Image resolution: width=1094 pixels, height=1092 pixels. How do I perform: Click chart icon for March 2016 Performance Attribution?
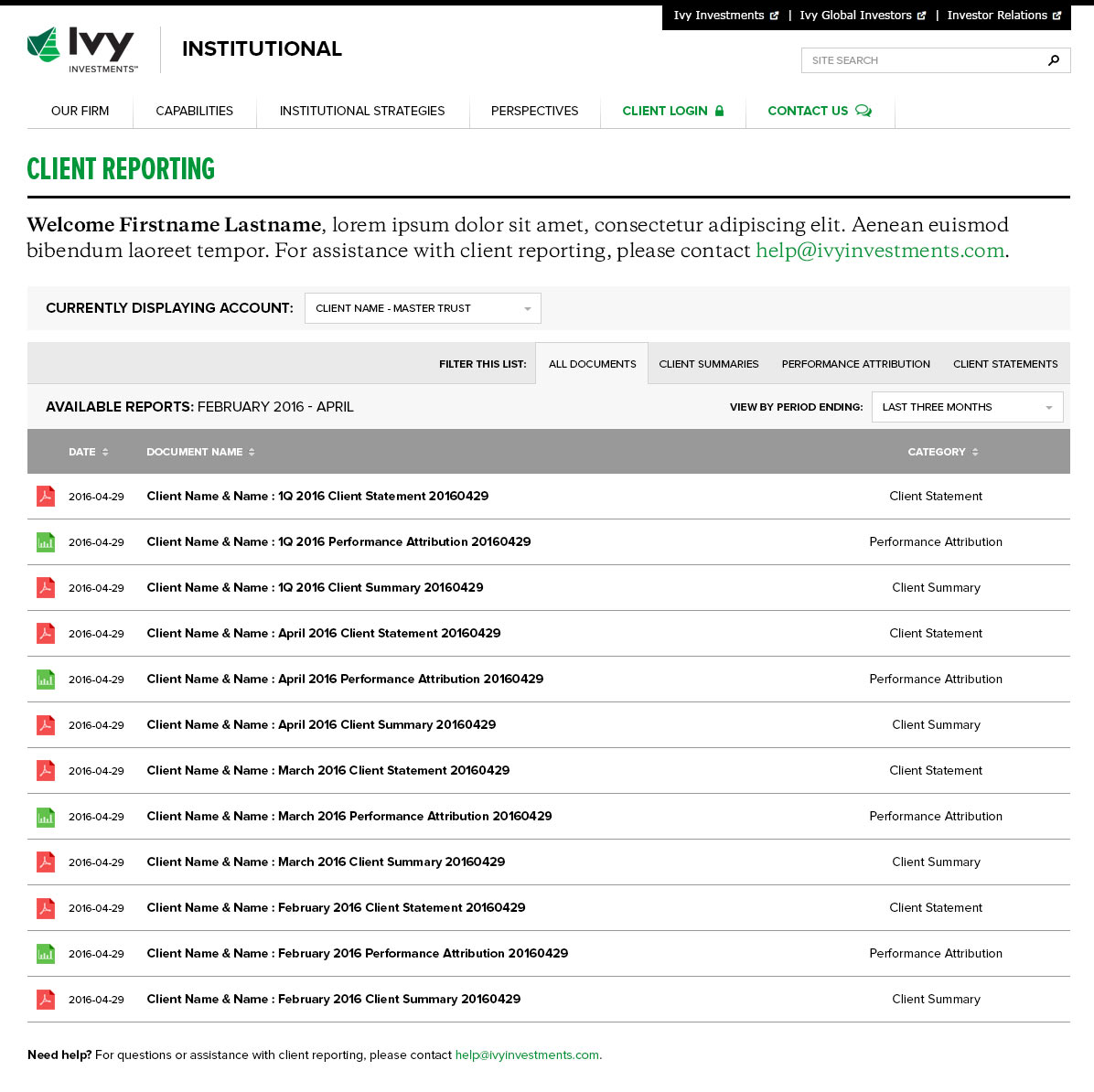click(46, 817)
